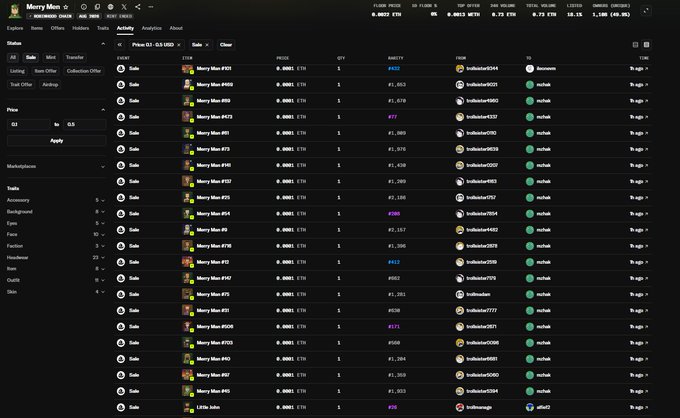The height and width of the screenshot is (418, 680).
Task: Open the more options ellipsis menu
Action: 150,7
